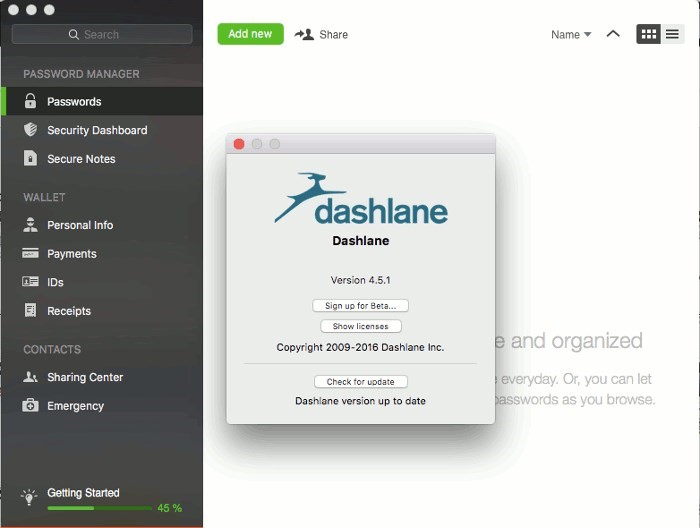Select Receipts in the wallet
The width and height of the screenshot is (700, 528).
(x=102, y=311)
